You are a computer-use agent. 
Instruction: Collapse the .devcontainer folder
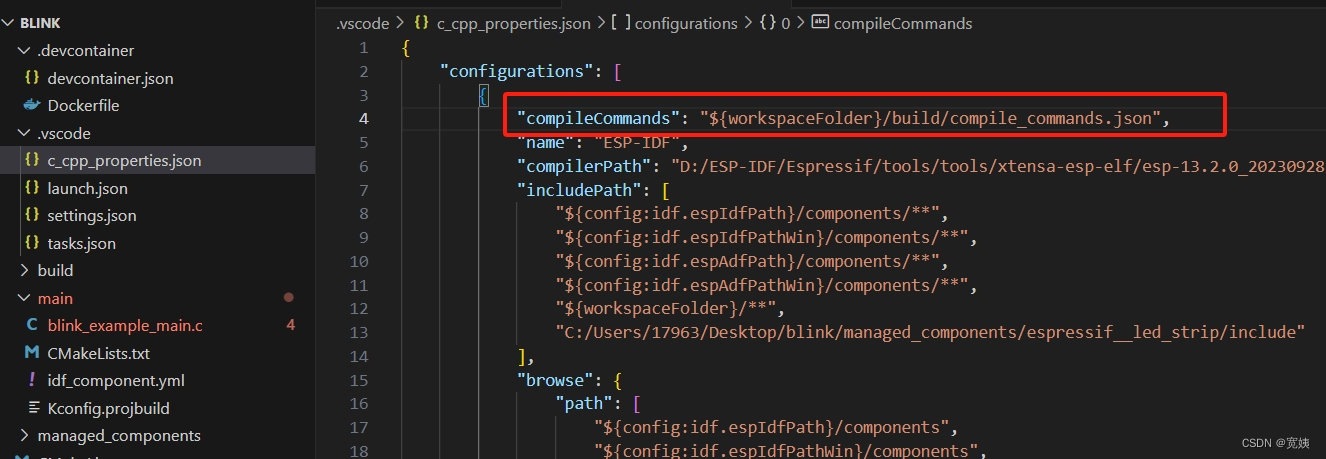24,50
